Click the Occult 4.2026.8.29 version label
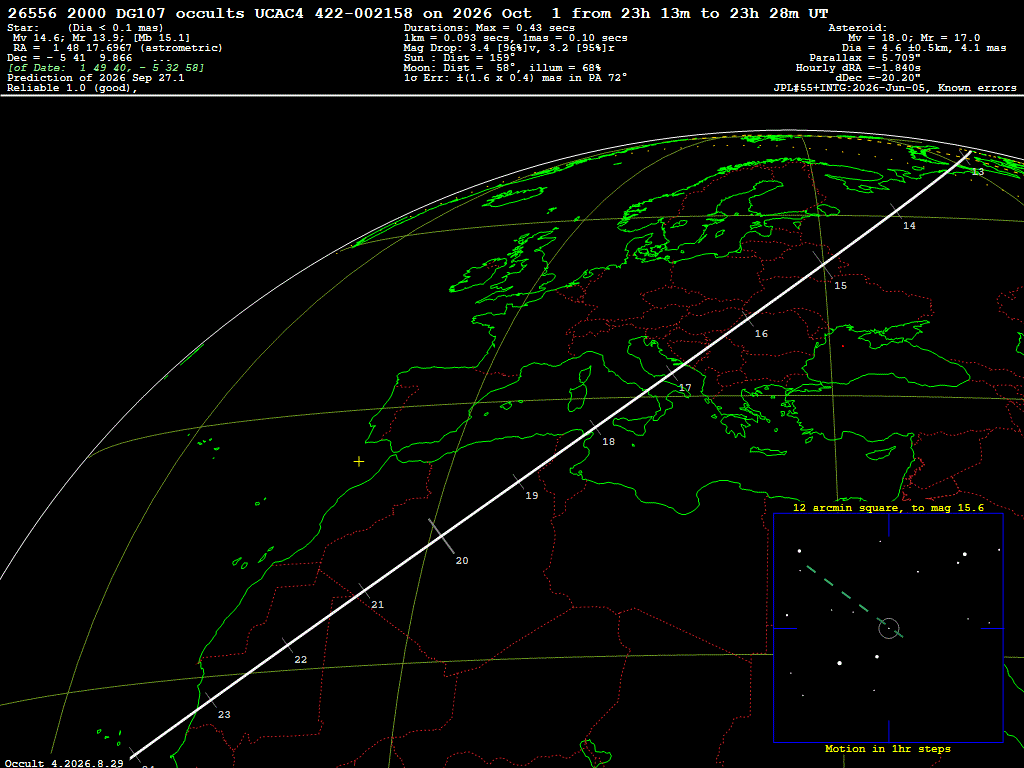Screen dimensions: 1024x768 pos(65,763)
